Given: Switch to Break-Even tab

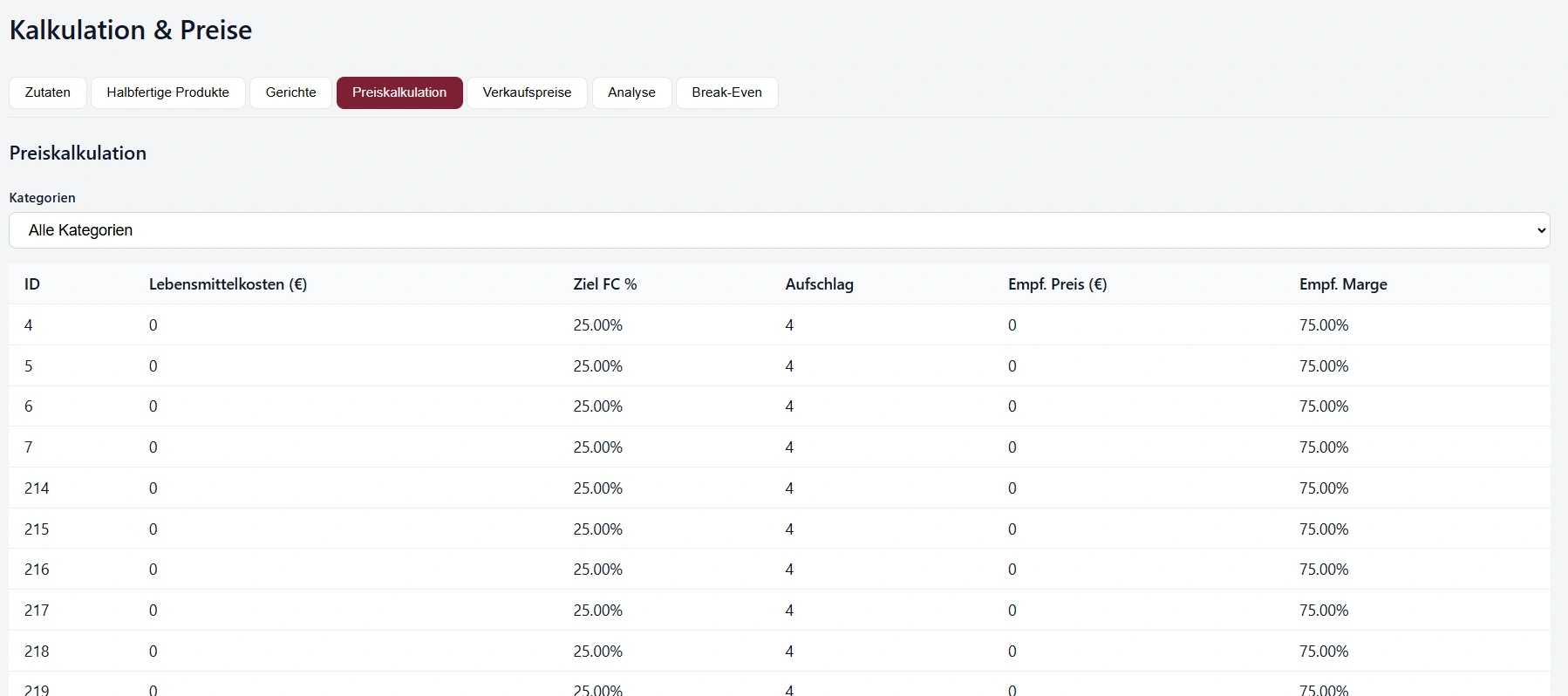Looking at the screenshot, I should click(x=727, y=92).
